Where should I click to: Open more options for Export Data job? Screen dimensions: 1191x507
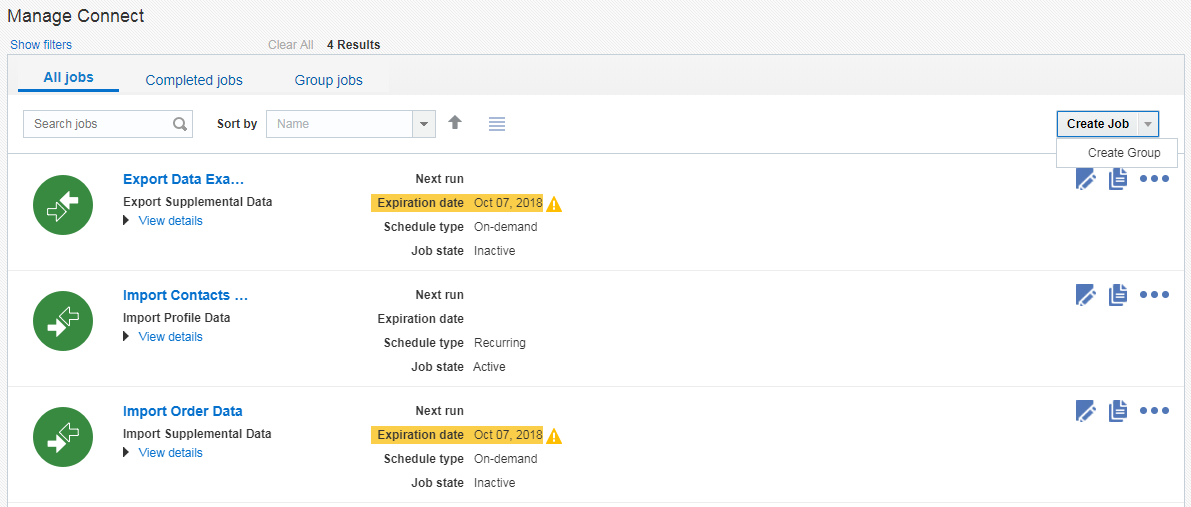coord(1154,179)
